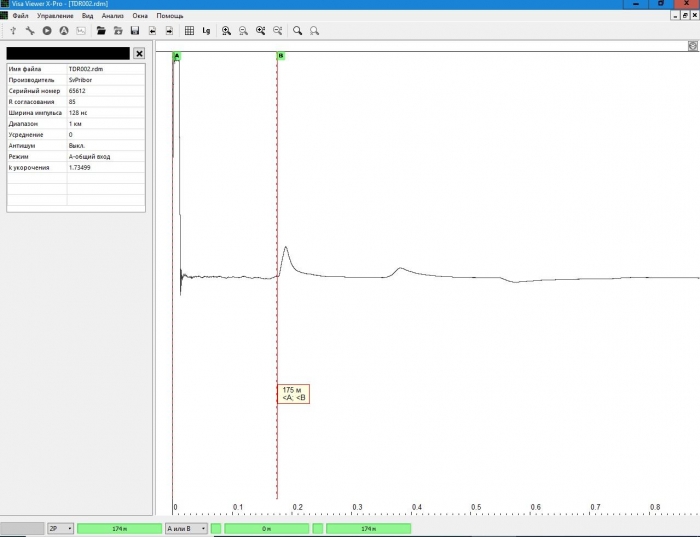The height and width of the screenshot is (537, 700).
Task: Click the black title field in info panel
Action: (x=68, y=54)
